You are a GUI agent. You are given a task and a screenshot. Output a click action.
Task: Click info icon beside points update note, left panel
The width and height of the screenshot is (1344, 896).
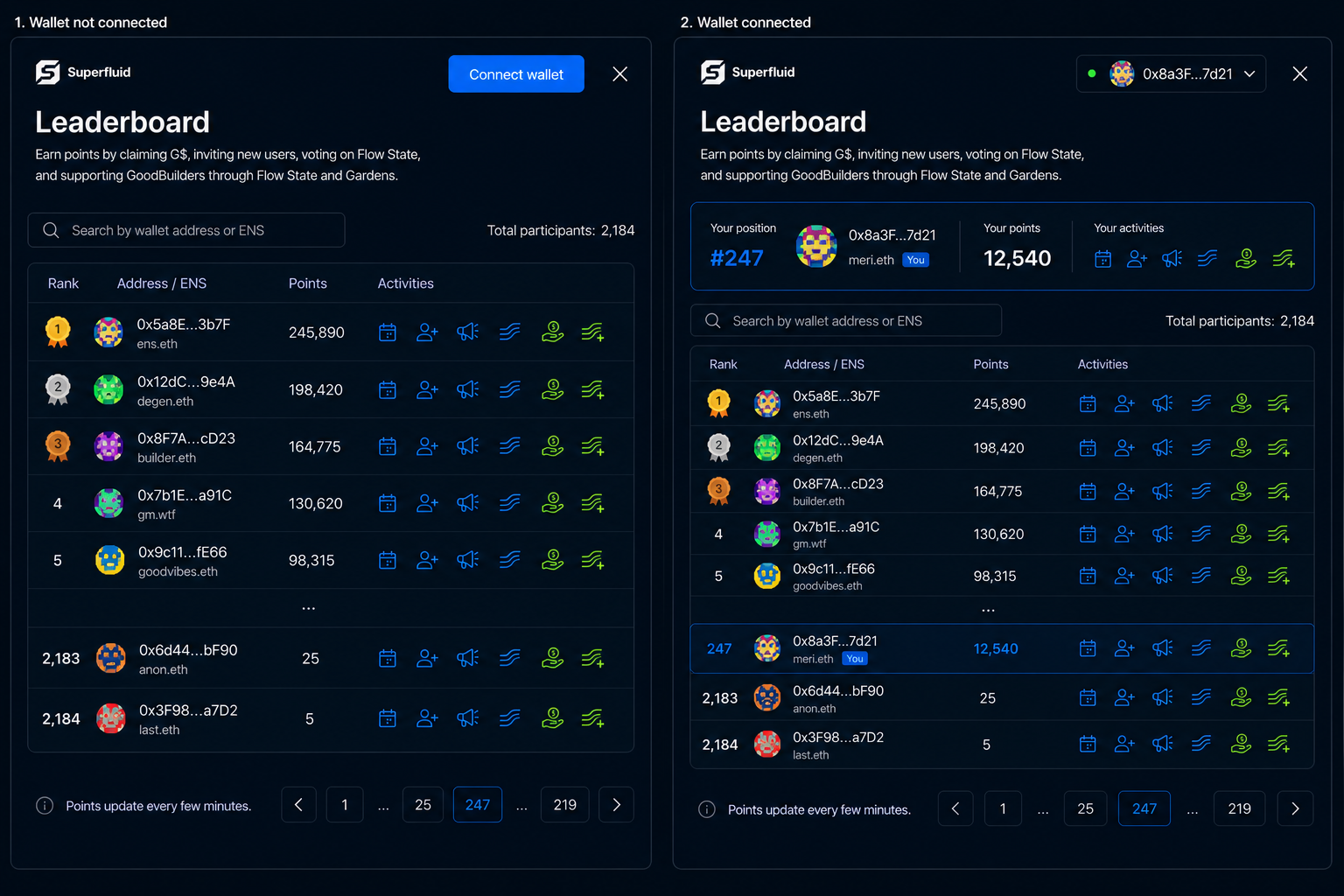45,806
